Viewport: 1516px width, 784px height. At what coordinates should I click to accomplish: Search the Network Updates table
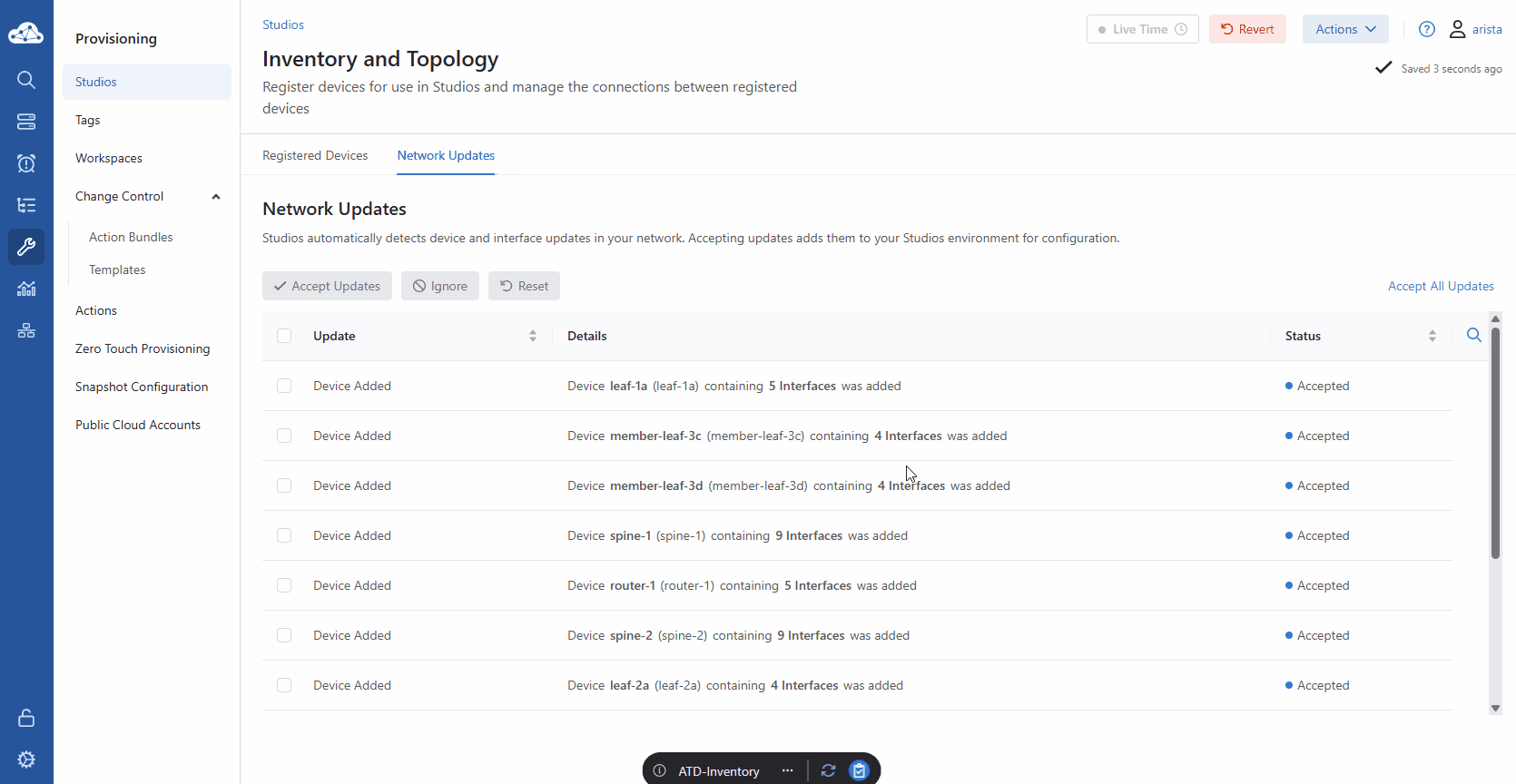point(1474,335)
